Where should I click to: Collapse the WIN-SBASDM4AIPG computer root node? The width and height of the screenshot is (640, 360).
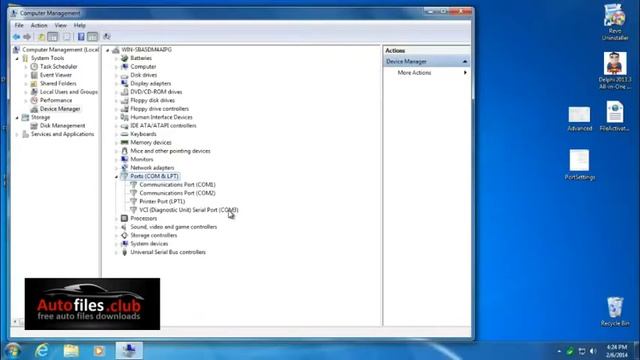[108, 50]
